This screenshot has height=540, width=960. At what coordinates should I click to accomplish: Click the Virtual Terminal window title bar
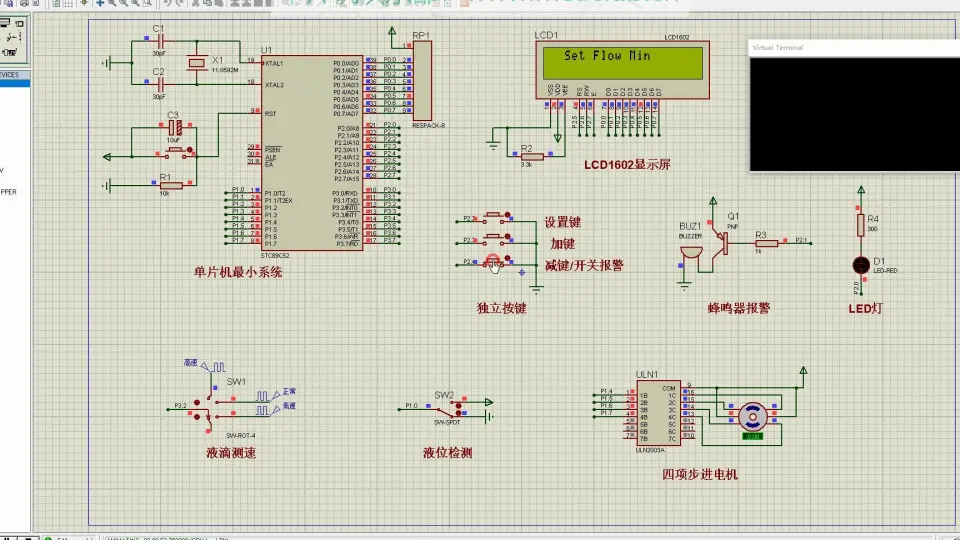[854, 48]
